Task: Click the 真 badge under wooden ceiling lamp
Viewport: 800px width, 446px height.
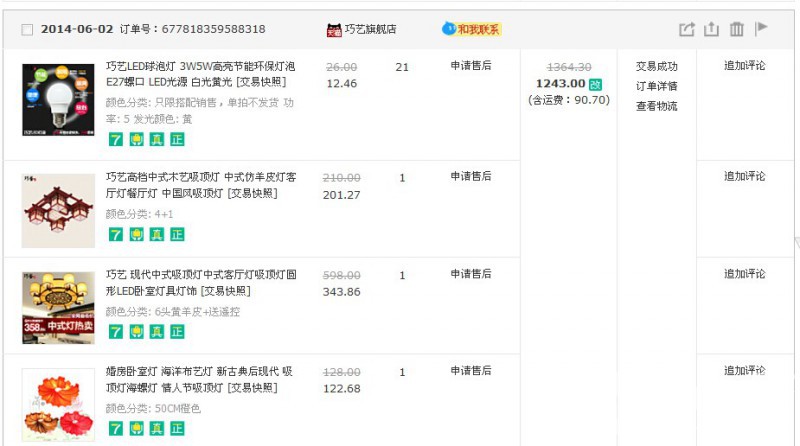Action: coord(156,234)
